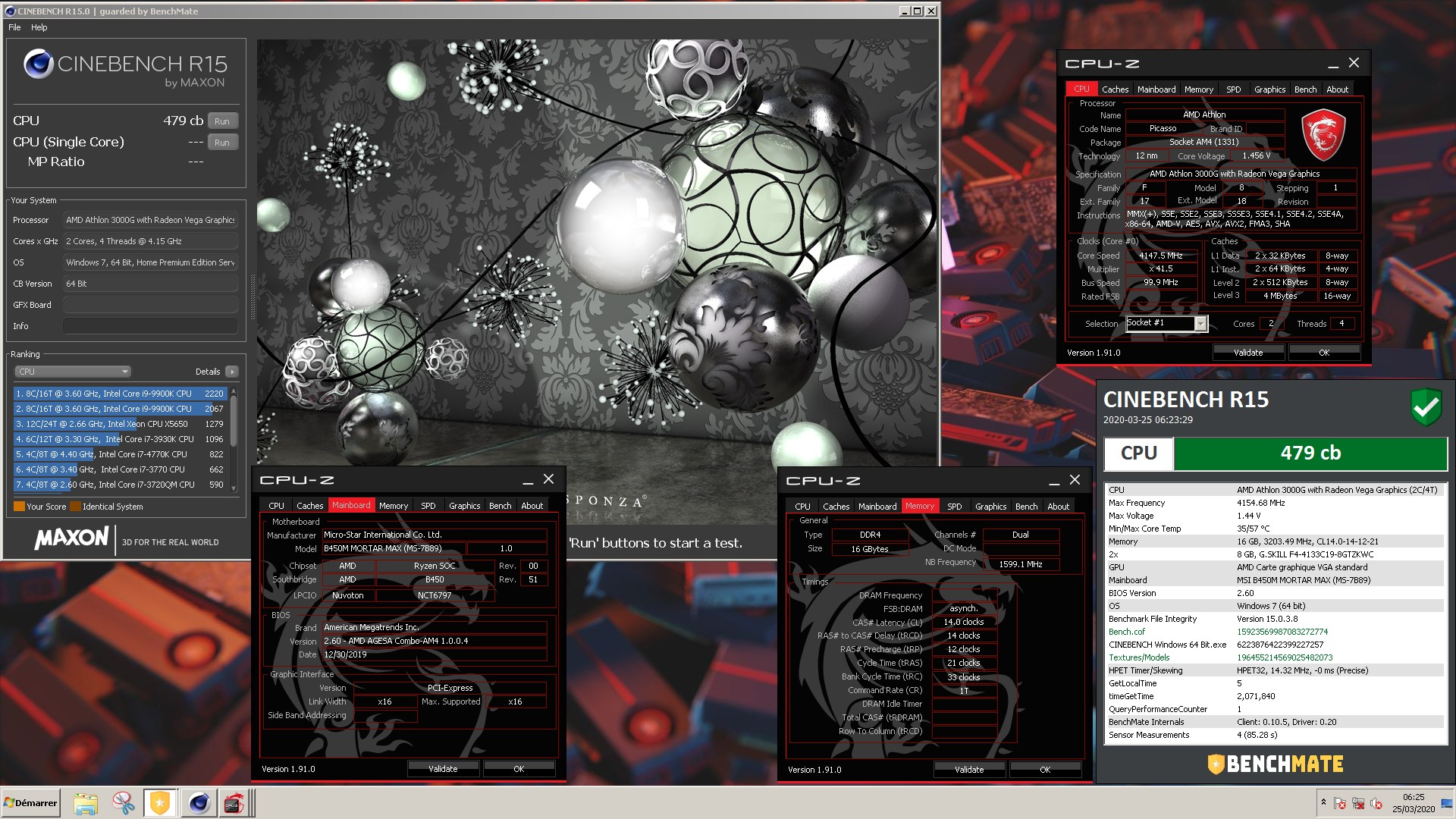Open volume speaker tray icon

[x=1376, y=803]
